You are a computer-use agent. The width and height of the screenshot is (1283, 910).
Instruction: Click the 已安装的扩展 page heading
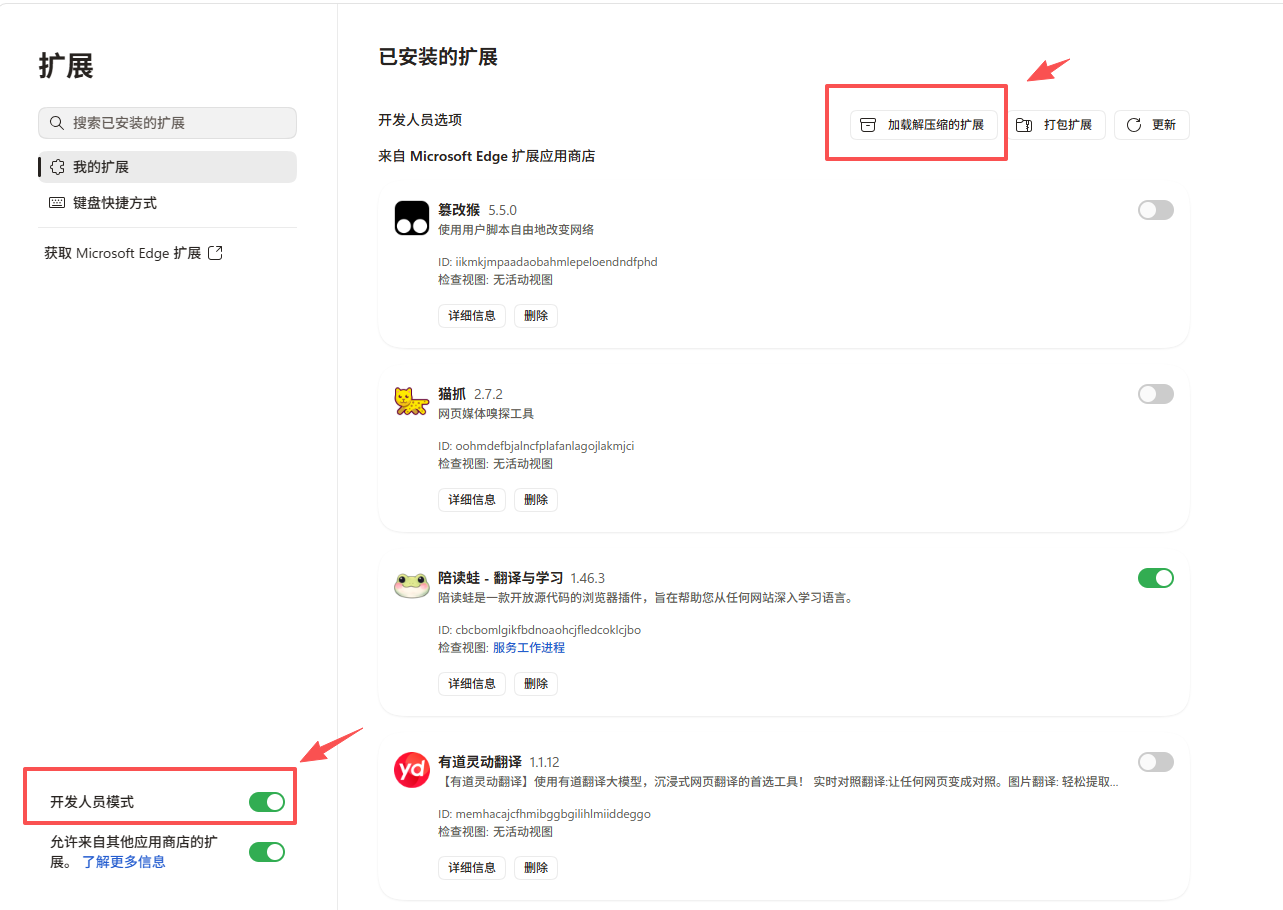438,57
